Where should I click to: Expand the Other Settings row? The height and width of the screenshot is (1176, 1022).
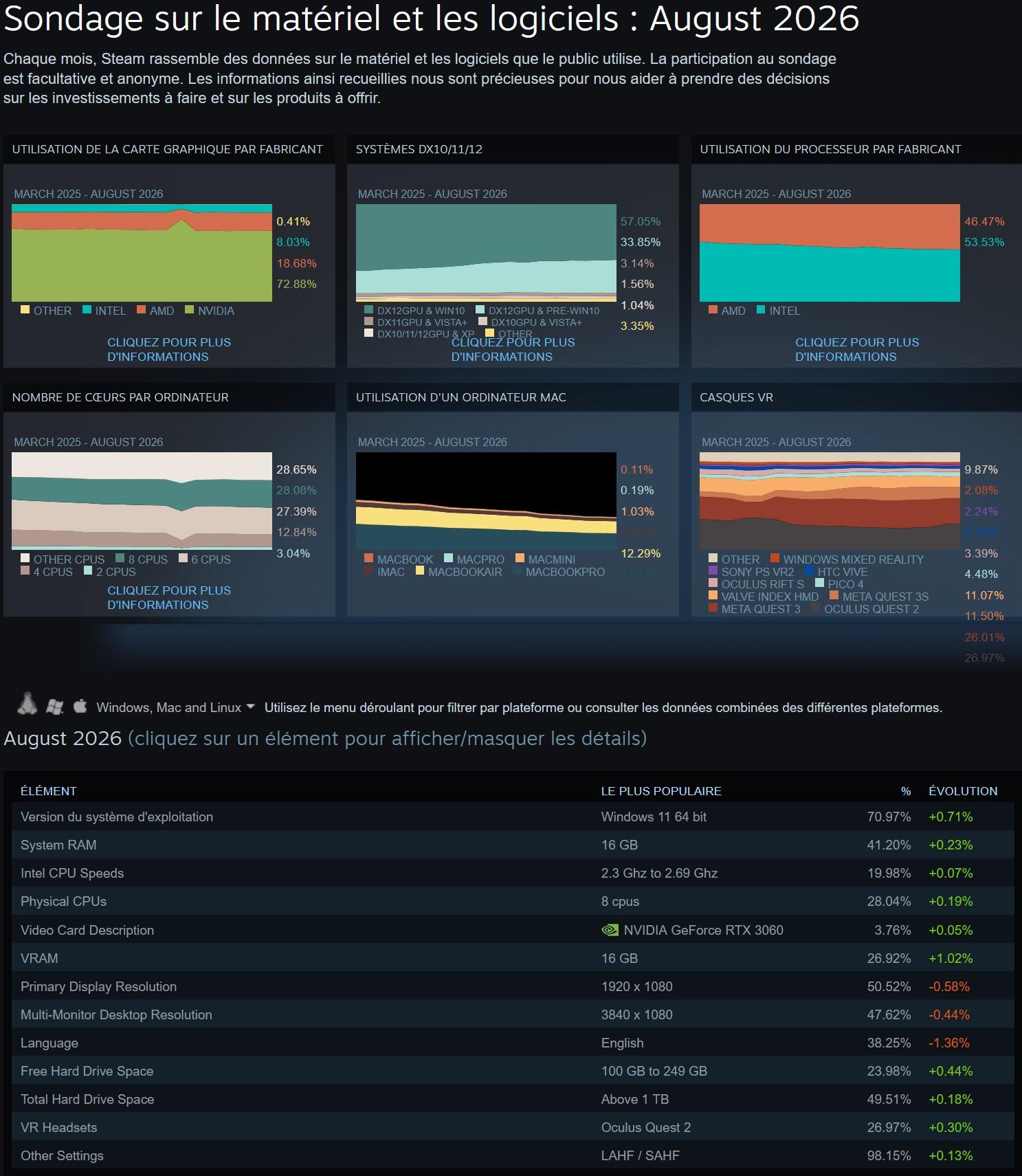click(x=513, y=1155)
